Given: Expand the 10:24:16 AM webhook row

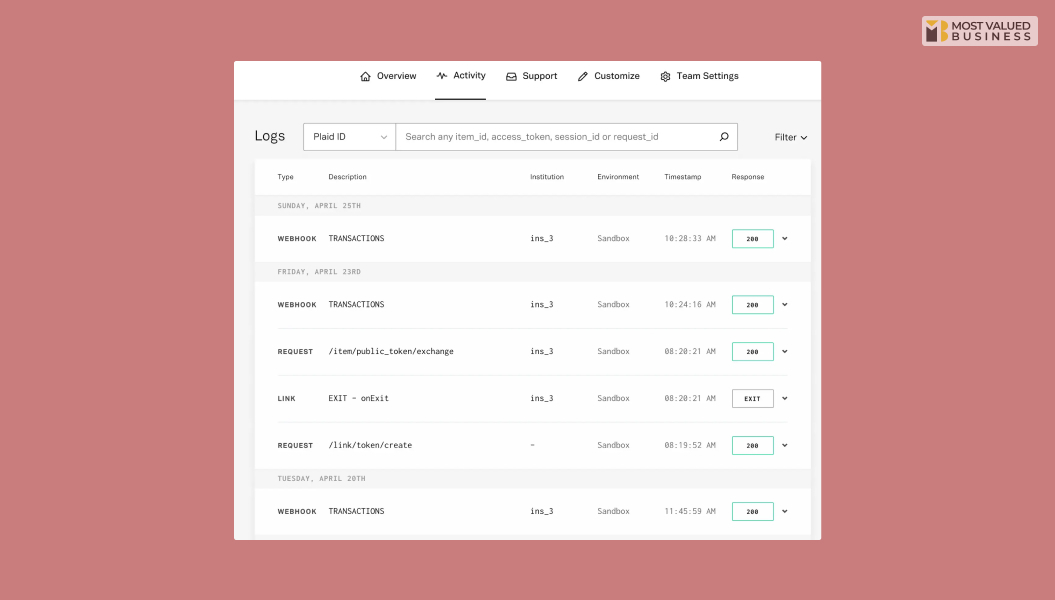Looking at the screenshot, I should pos(785,305).
